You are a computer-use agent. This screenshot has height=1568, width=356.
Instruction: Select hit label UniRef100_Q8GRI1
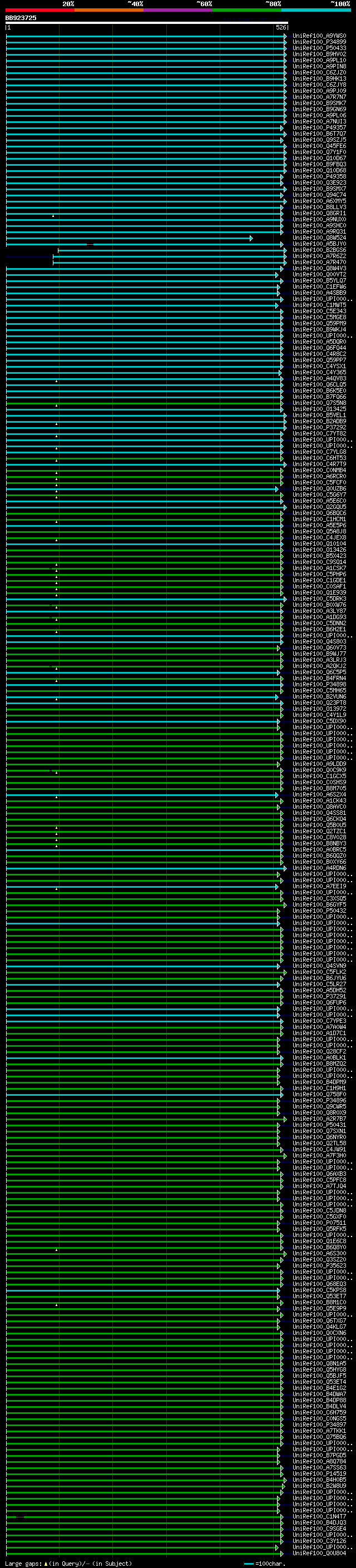point(319,213)
